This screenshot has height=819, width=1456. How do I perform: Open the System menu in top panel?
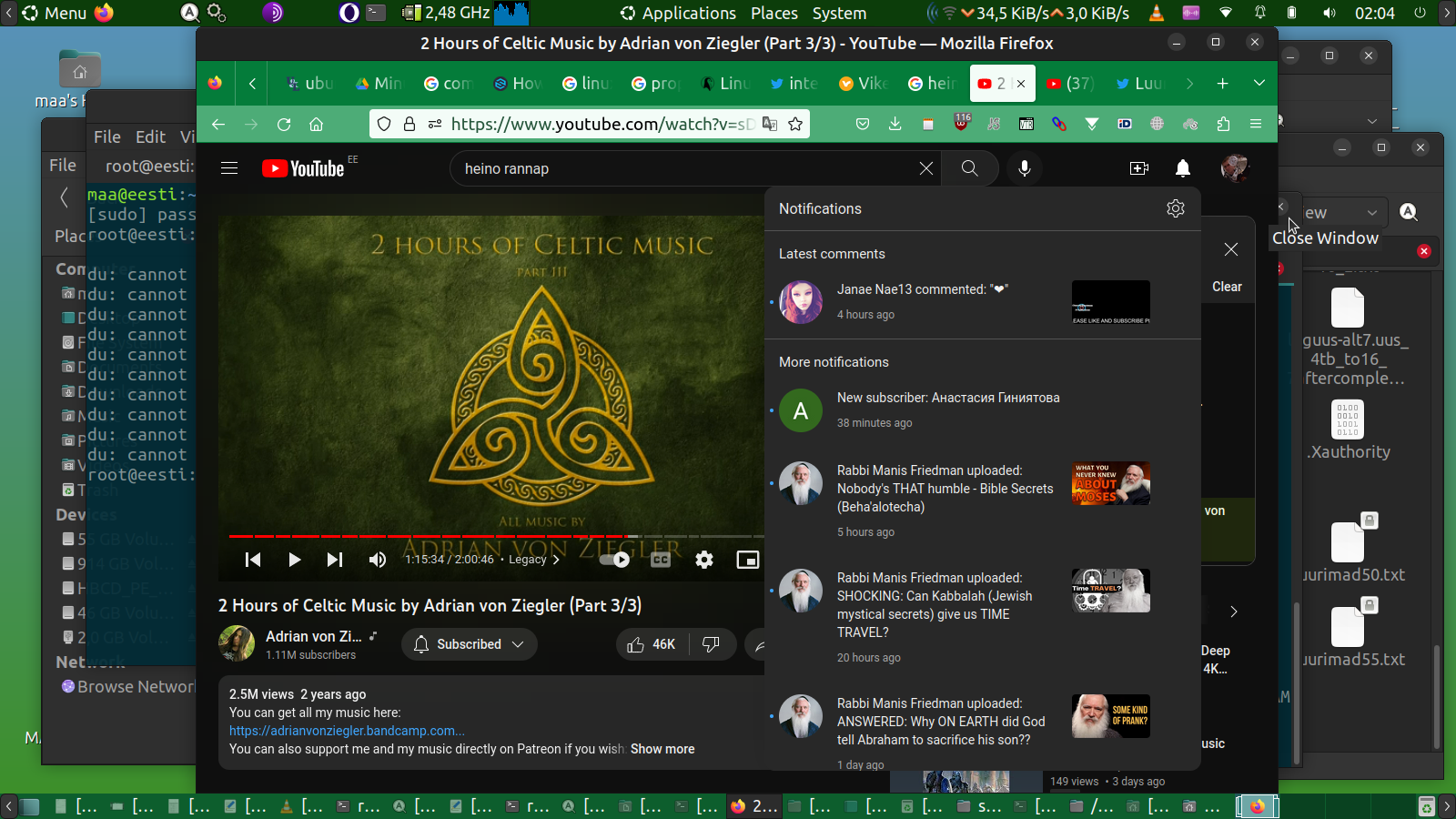pyautogui.click(x=839, y=14)
